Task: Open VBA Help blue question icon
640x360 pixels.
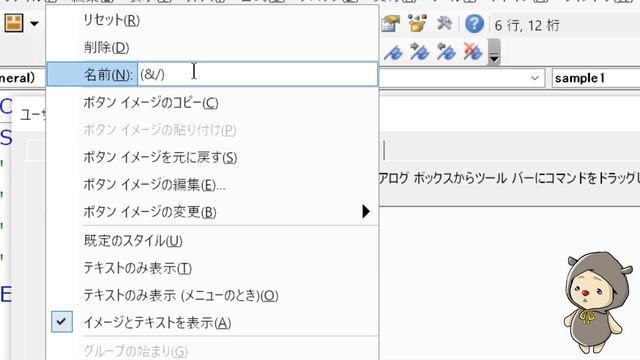Action: click(x=474, y=24)
